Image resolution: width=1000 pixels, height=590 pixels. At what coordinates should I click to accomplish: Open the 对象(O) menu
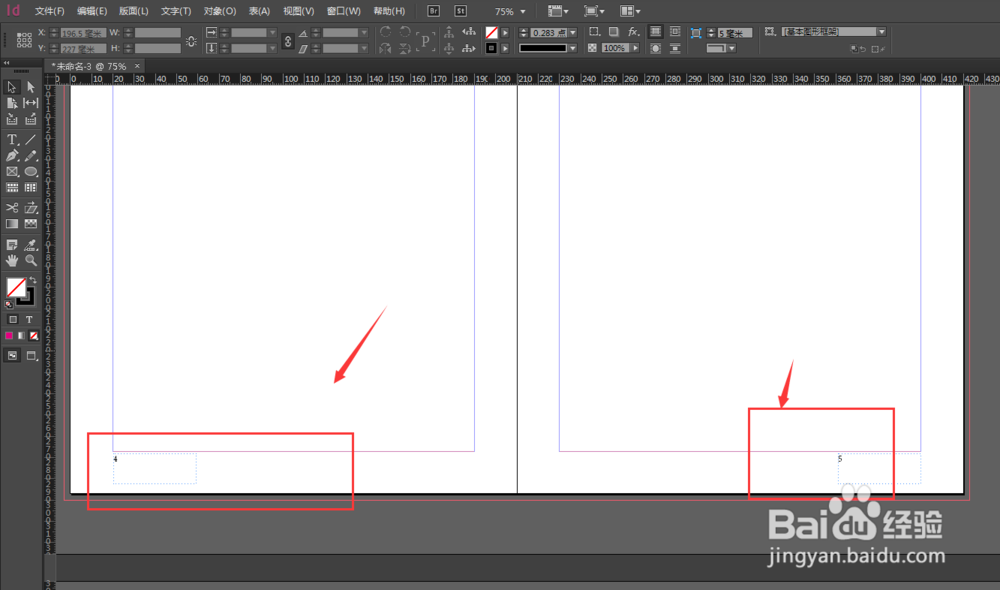(x=219, y=11)
